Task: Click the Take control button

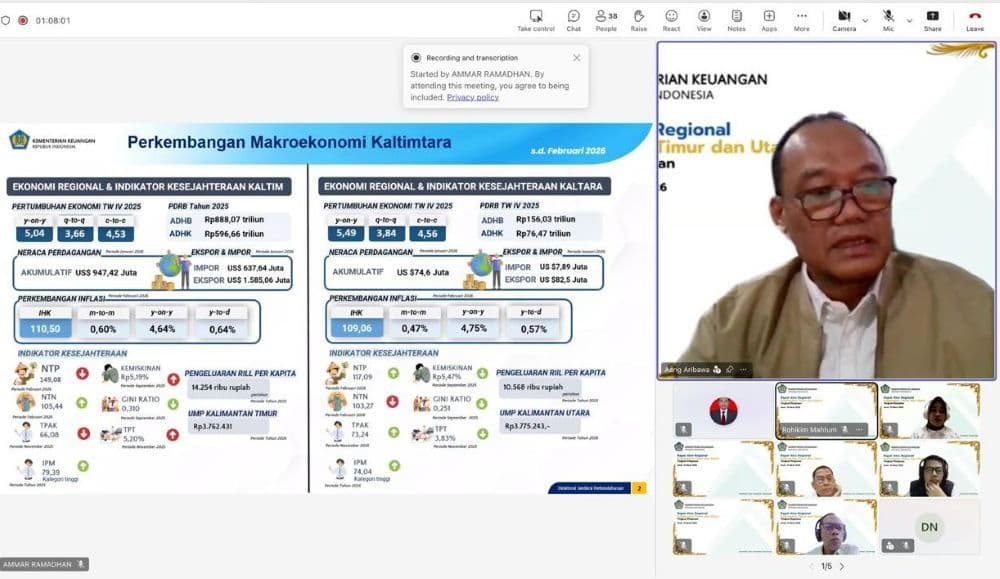Action: tap(536, 20)
